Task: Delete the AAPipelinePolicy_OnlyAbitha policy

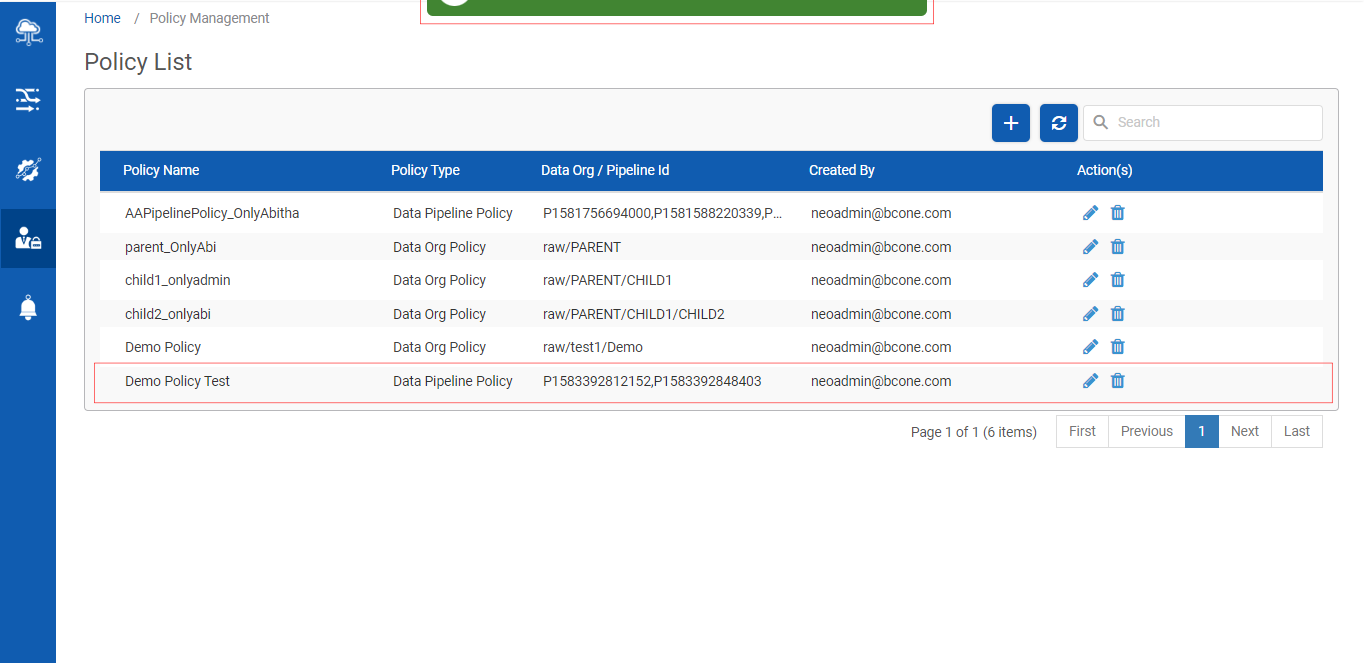Action: point(1118,213)
